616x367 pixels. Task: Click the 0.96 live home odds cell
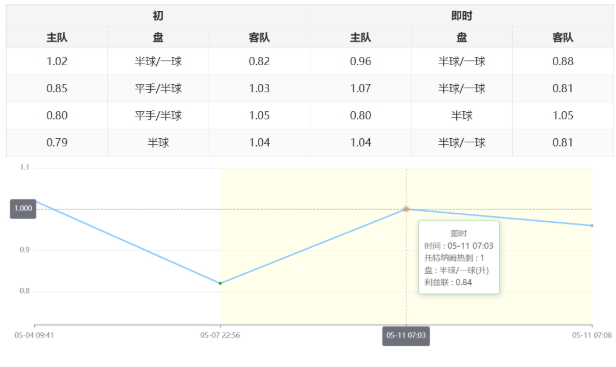point(361,61)
